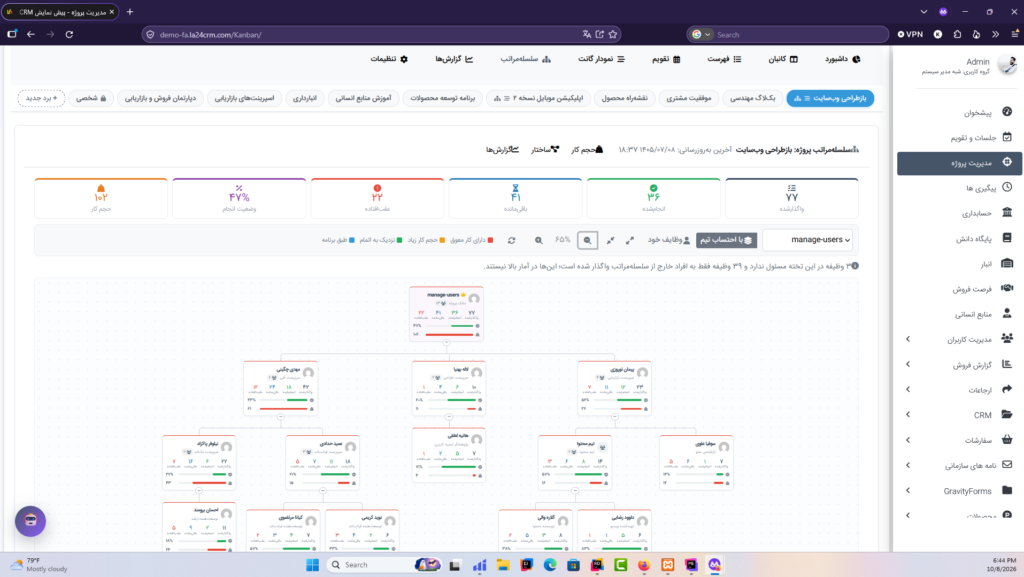Screen dimensions: 1024x577
Task: Click the عقب‌افتاده ۲۲ stat card
Action: [377, 198]
